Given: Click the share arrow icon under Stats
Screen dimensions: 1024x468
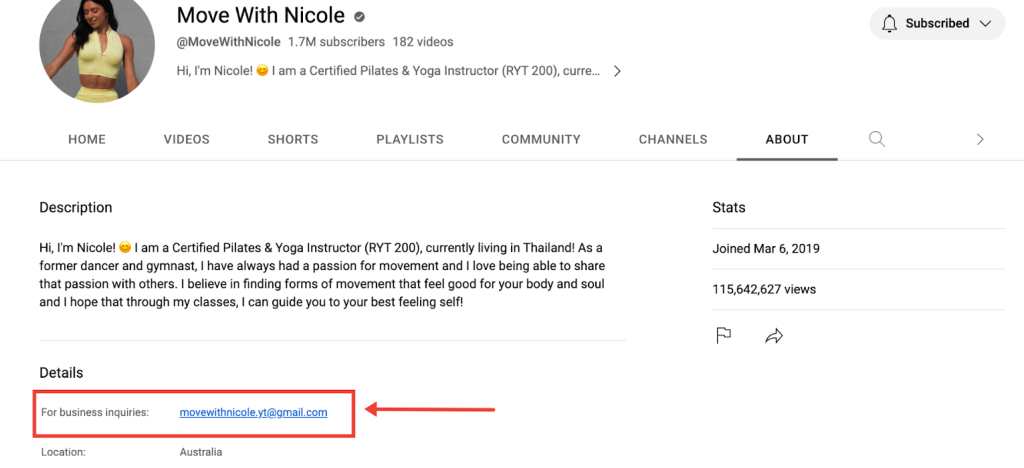Looking at the screenshot, I should click(773, 336).
